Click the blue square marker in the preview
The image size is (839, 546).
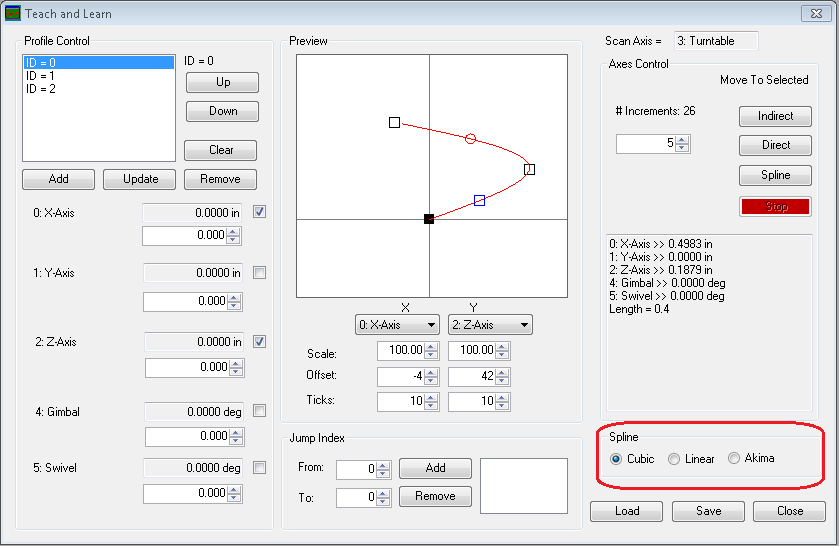pos(480,200)
